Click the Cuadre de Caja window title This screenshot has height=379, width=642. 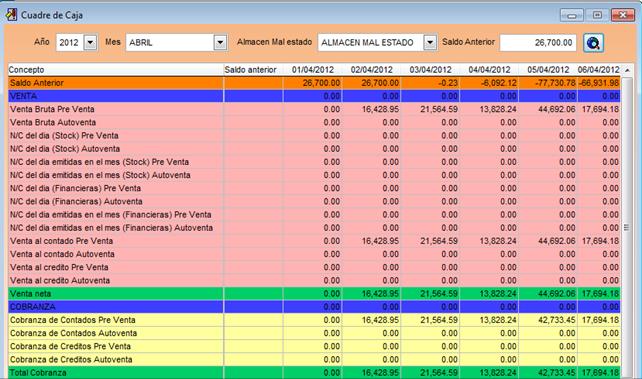point(52,15)
